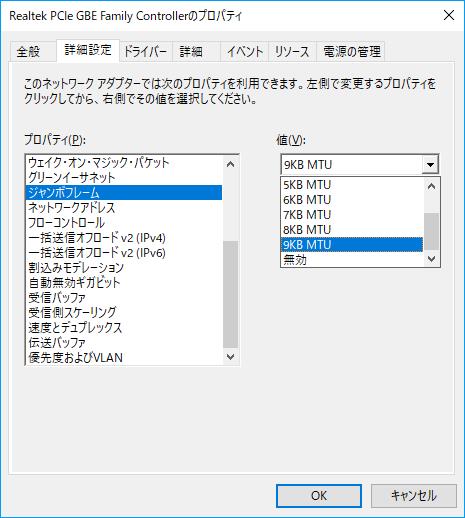Image resolution: width=465 pixels, height=518 pixels.
Task: Select 5KB MTU from the value list
Action: [352, 185]
